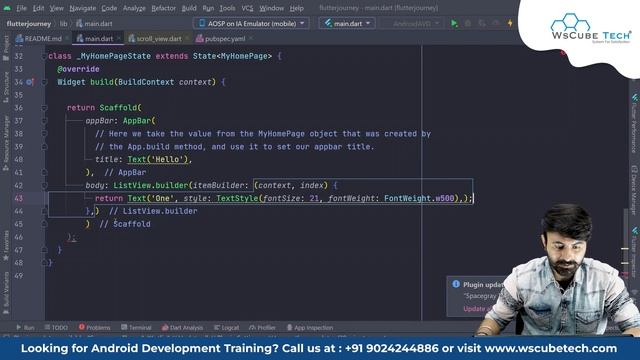This screenshot has width=640, height=360.
Task: Open the Tools menu
Action: click(227, 8)
